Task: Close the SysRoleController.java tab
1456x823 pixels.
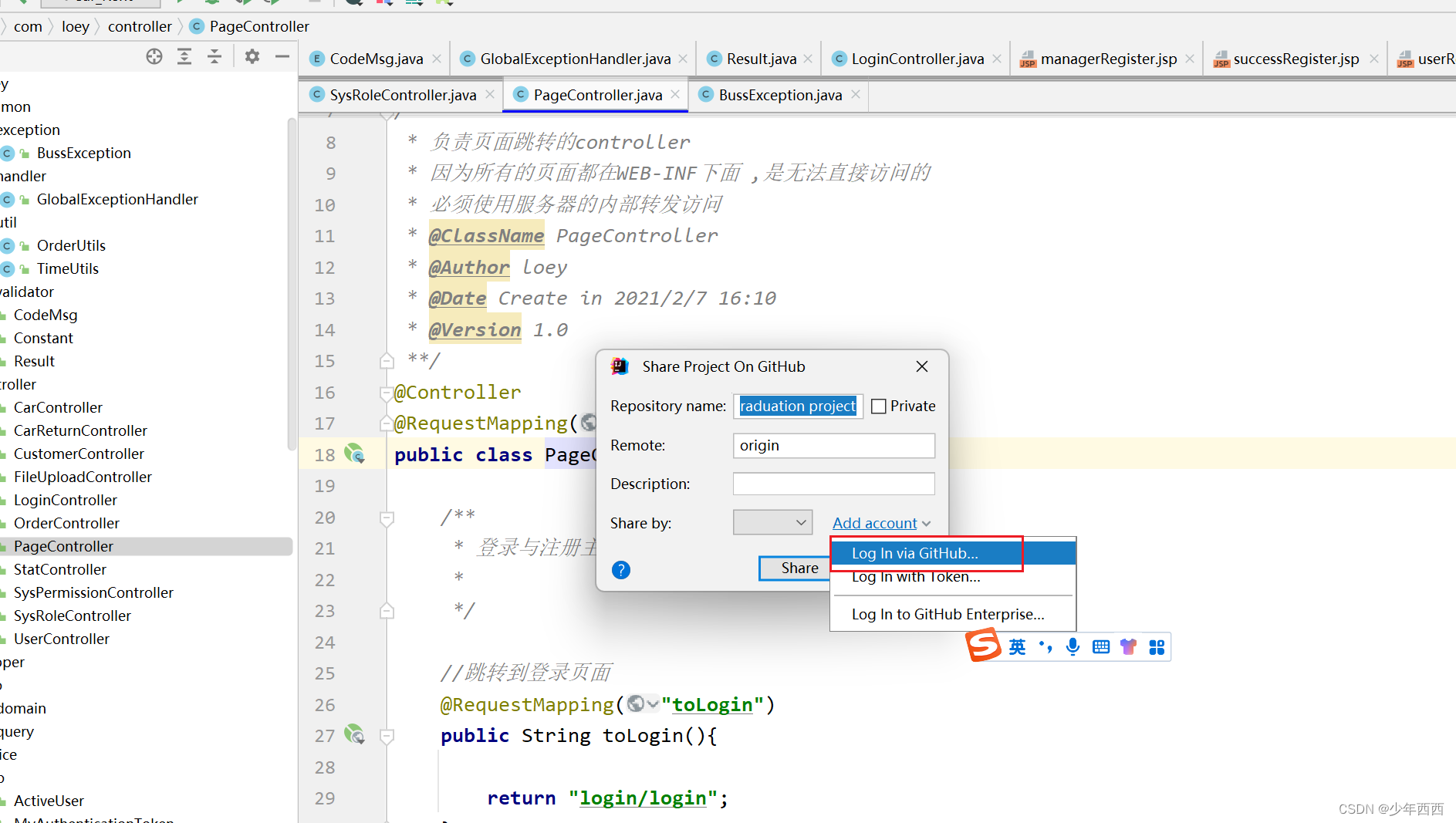Action: (490, 94)
